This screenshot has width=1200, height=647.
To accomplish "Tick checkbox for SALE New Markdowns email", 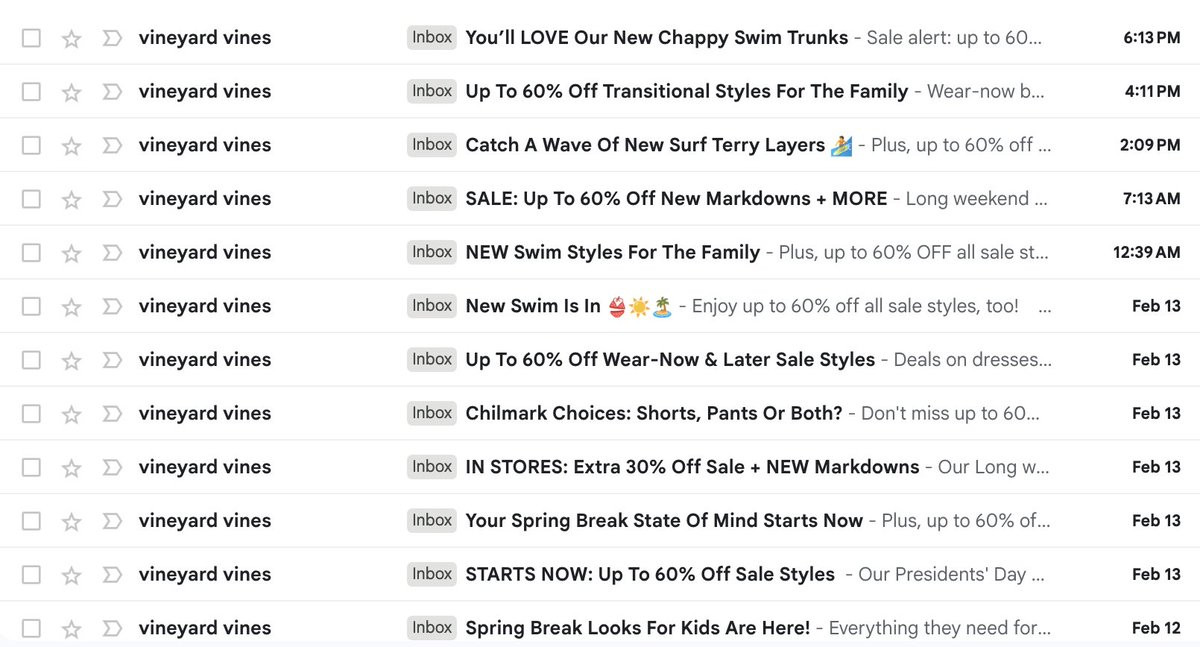I will tap(31, 199).
